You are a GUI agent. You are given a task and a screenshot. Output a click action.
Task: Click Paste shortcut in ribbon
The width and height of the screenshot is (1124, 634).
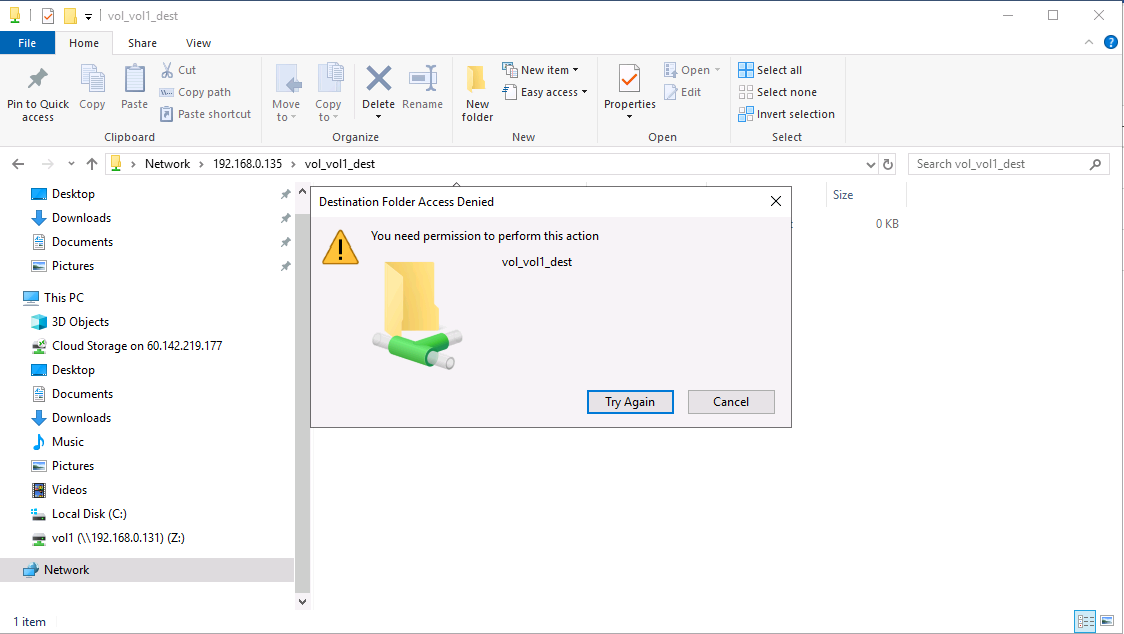(x=206, y=114)
